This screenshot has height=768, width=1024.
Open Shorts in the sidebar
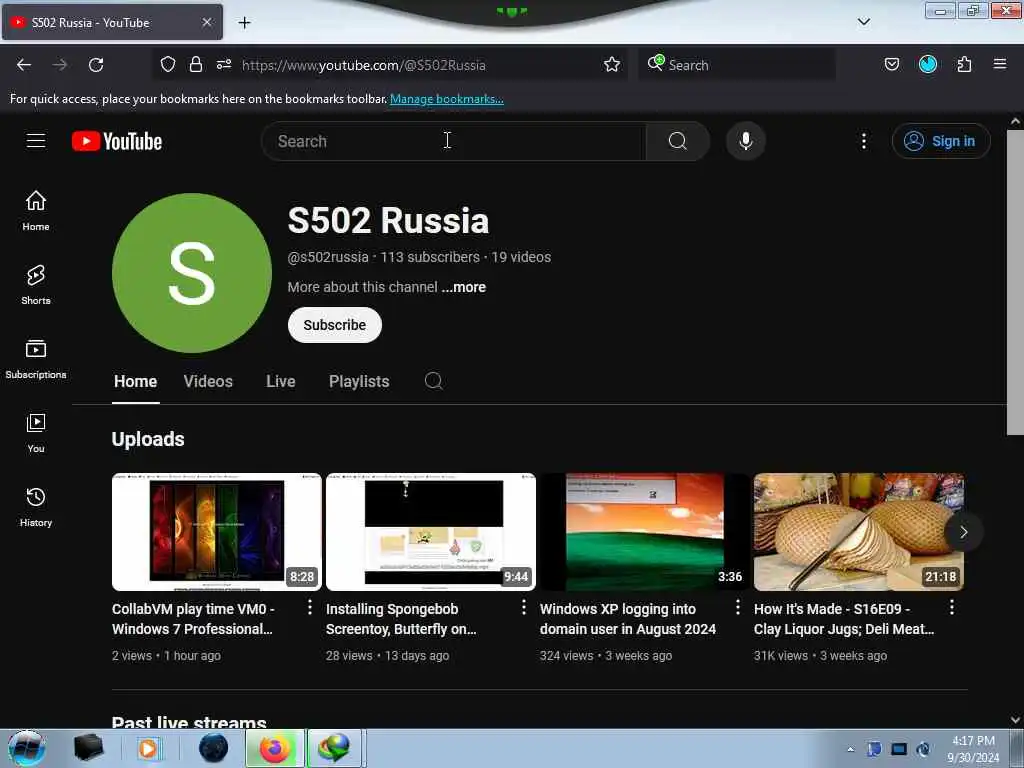[x=36, y=285]
